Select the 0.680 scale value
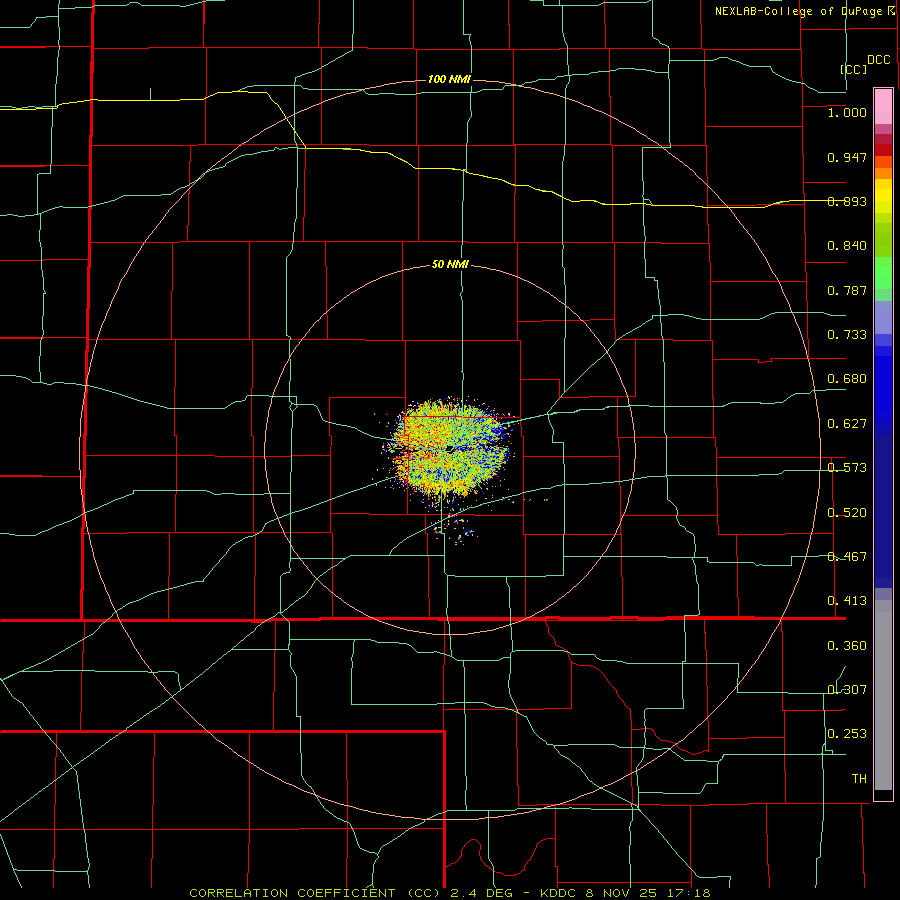Screen dimensions: 900x900 (x=847, y=379)
